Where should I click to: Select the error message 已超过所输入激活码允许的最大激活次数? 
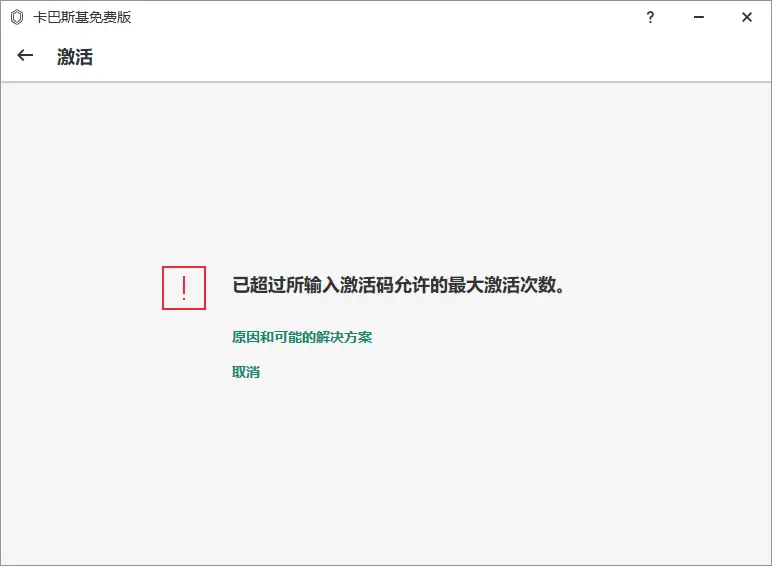coord(398,285)
